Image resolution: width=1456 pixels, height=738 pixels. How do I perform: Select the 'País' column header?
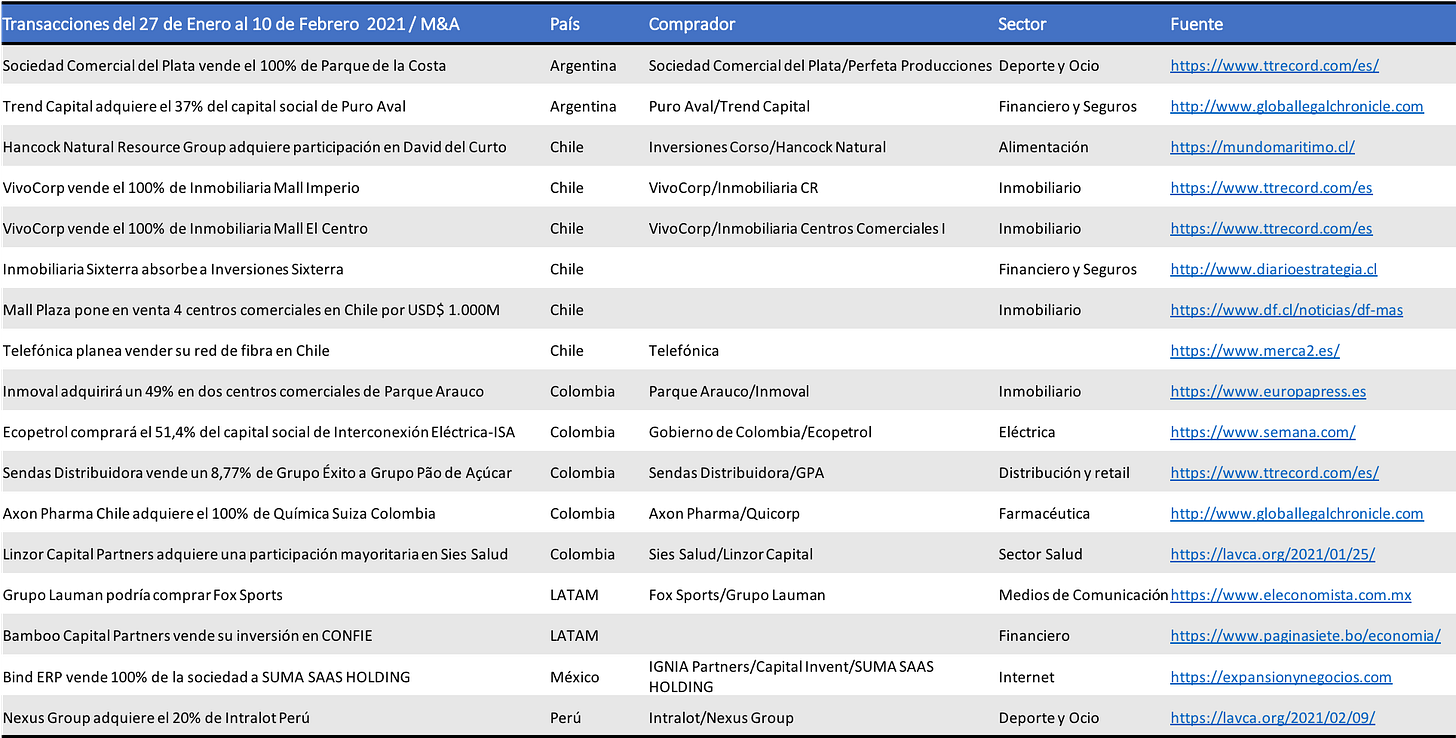point(565,24)
